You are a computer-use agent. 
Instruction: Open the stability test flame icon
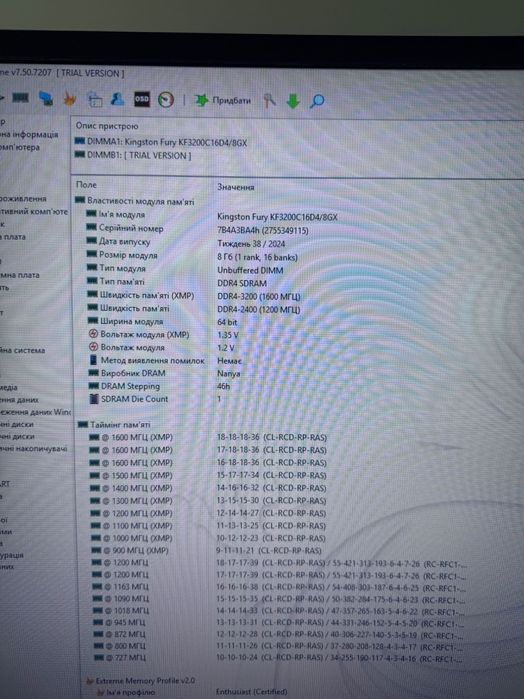(x=70, y=99)
